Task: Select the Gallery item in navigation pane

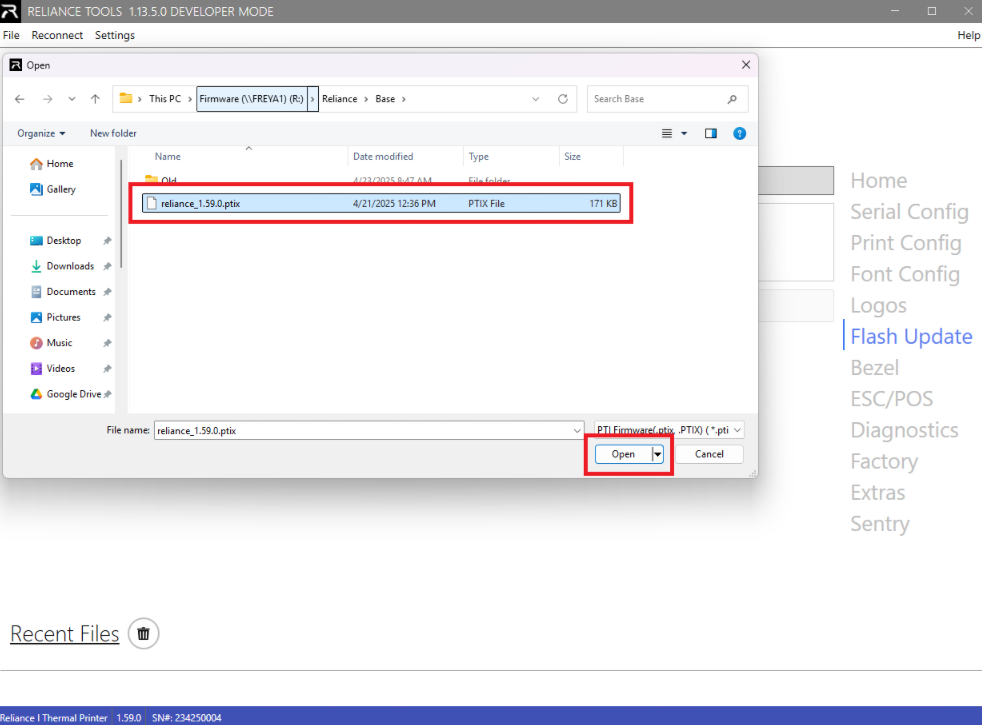Action: [61, 189]
